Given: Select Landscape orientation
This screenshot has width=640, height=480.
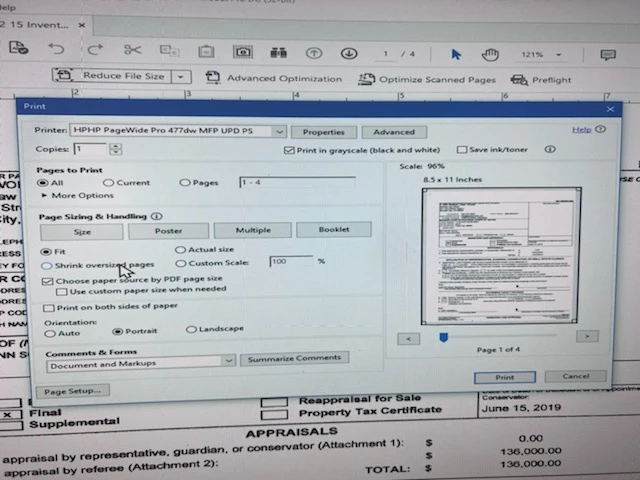Looking at the screenshot, I should (191, 329).
